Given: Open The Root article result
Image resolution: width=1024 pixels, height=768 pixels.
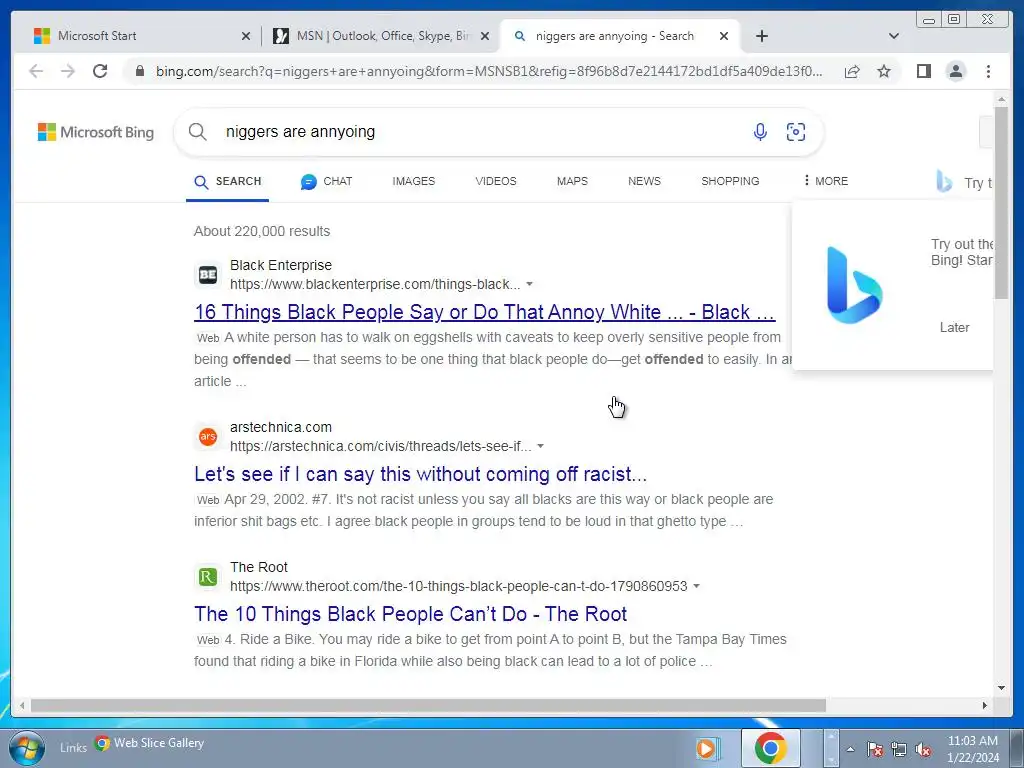Looking at the screenshot, I should pyautogui.click(x=410, y=614).
